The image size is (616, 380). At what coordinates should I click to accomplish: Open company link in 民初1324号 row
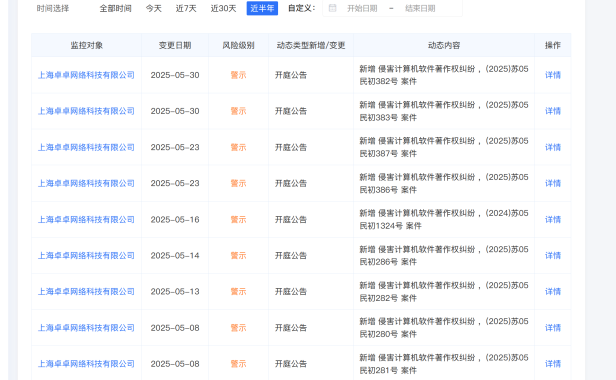86,220
